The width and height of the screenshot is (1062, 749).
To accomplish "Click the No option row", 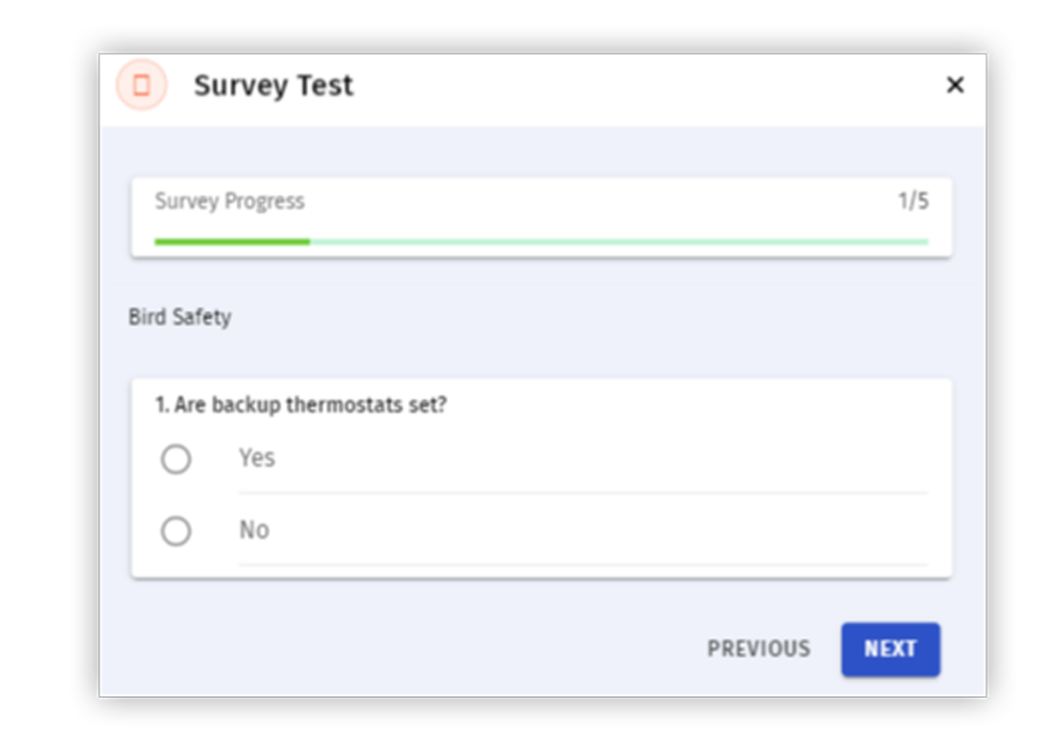I will point(544,531).
